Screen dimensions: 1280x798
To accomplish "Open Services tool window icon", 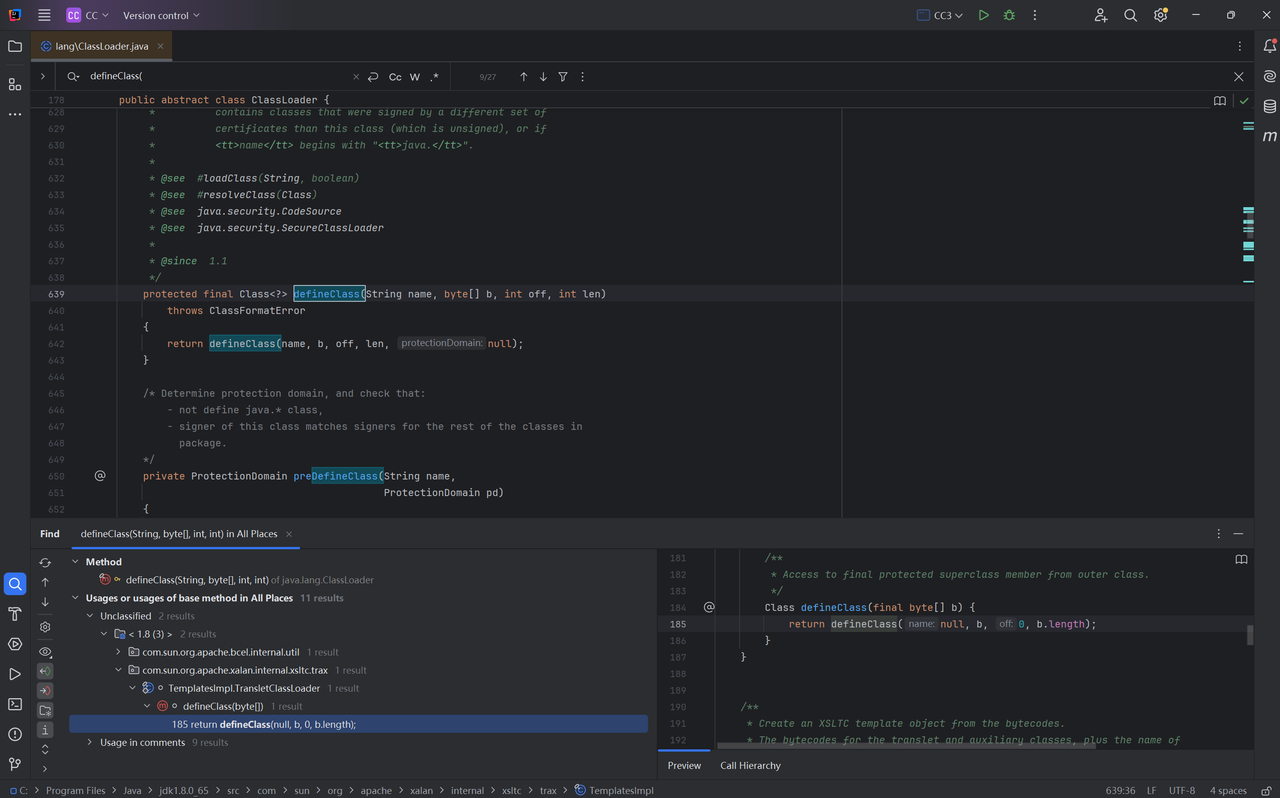I will click(x=15, y=644).
